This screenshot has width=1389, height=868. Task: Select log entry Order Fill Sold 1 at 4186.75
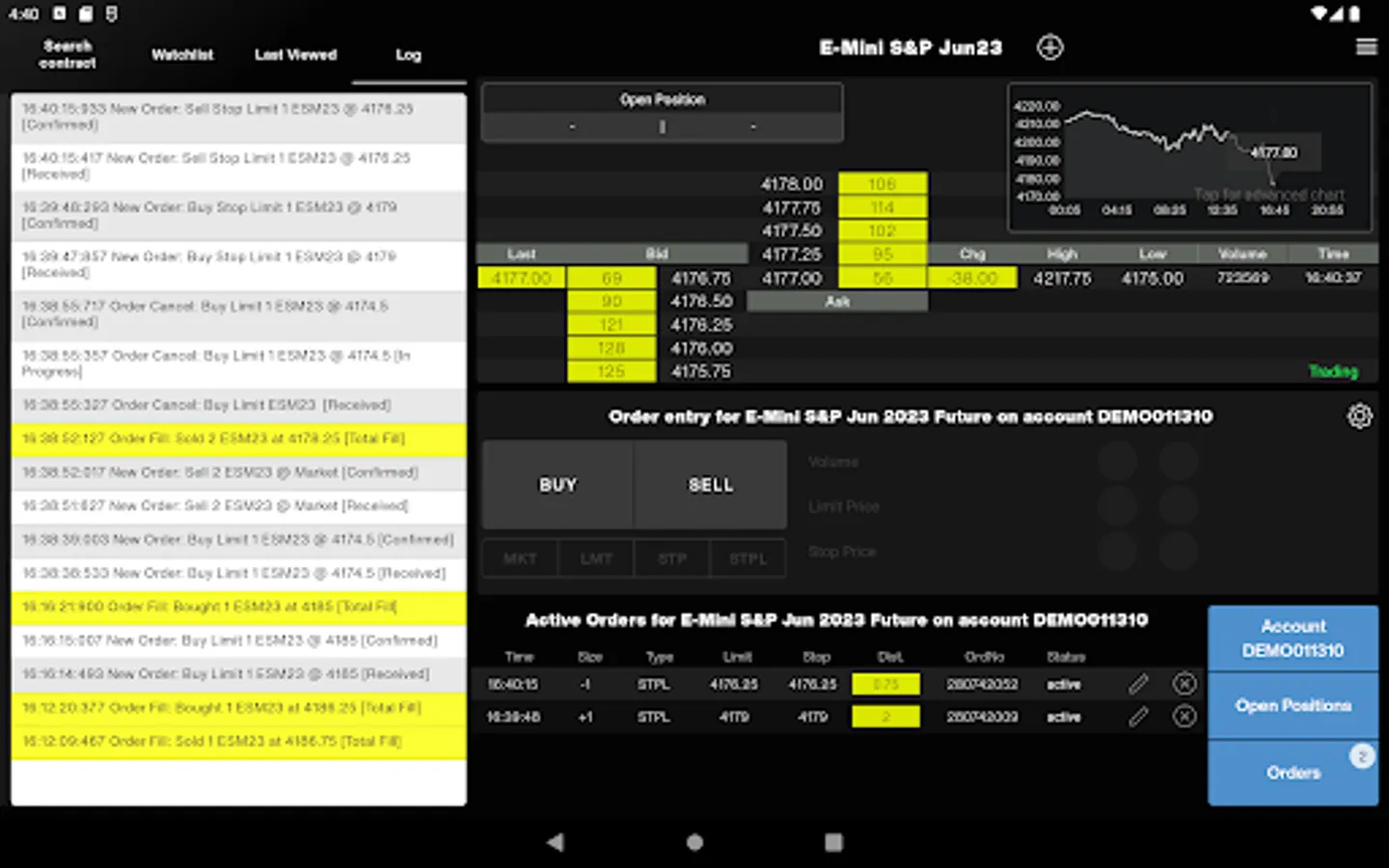pos(238,742)
